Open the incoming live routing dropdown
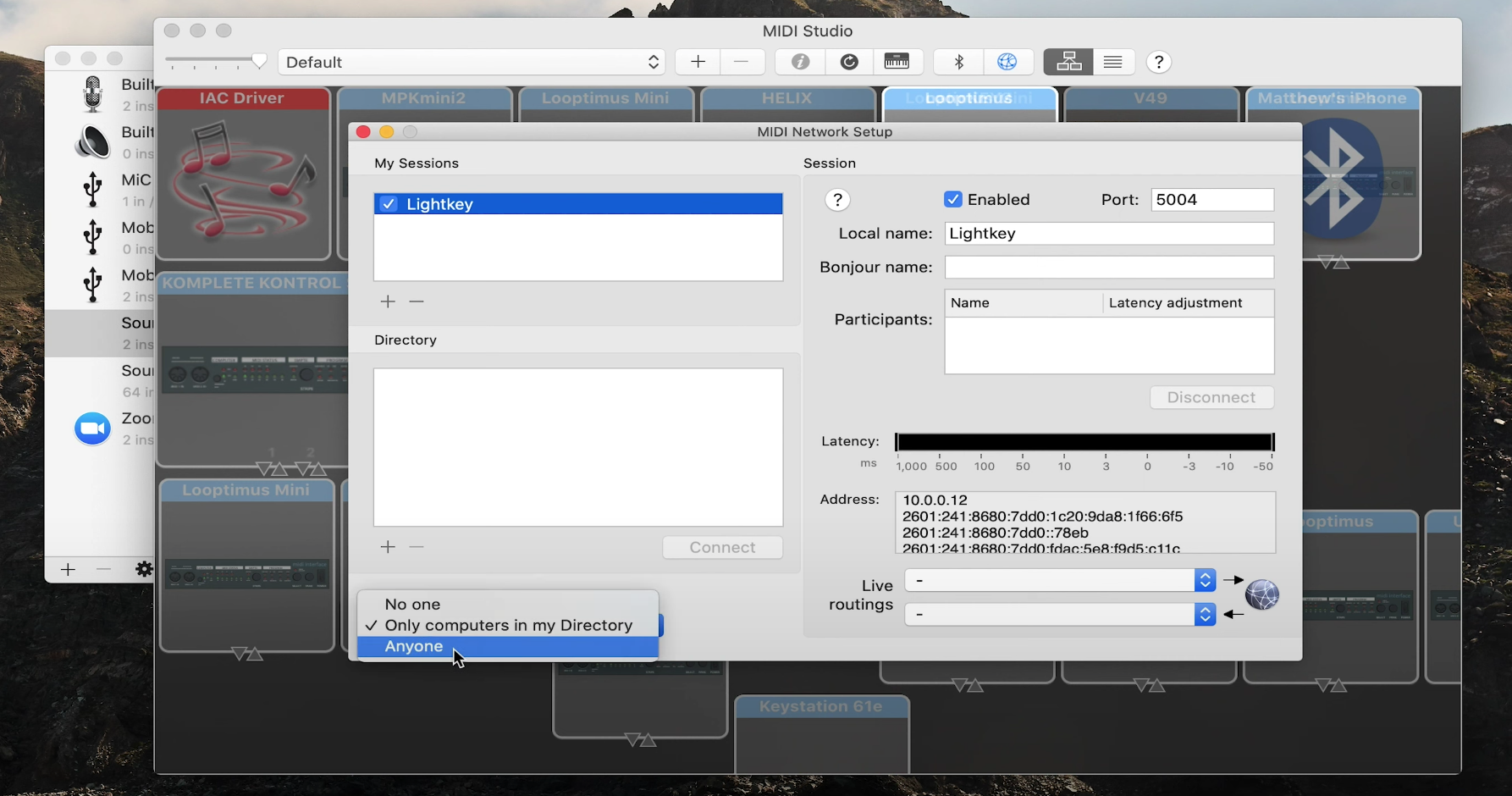This screenshot has height=796, width=1512. [1060, 614]
